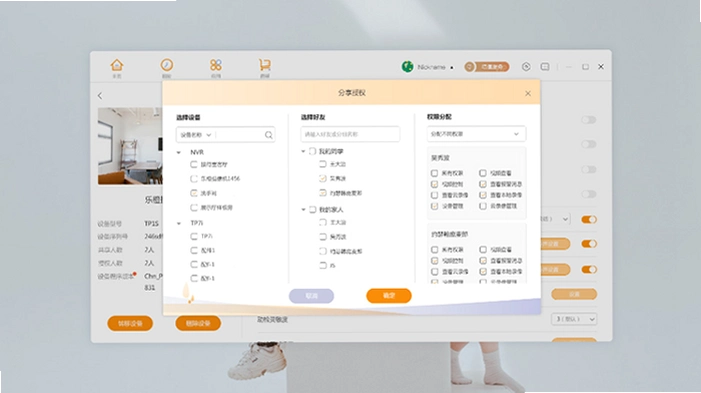701x393 pixels.
Task: Select the NVR group label
Action: pos(197,152)
